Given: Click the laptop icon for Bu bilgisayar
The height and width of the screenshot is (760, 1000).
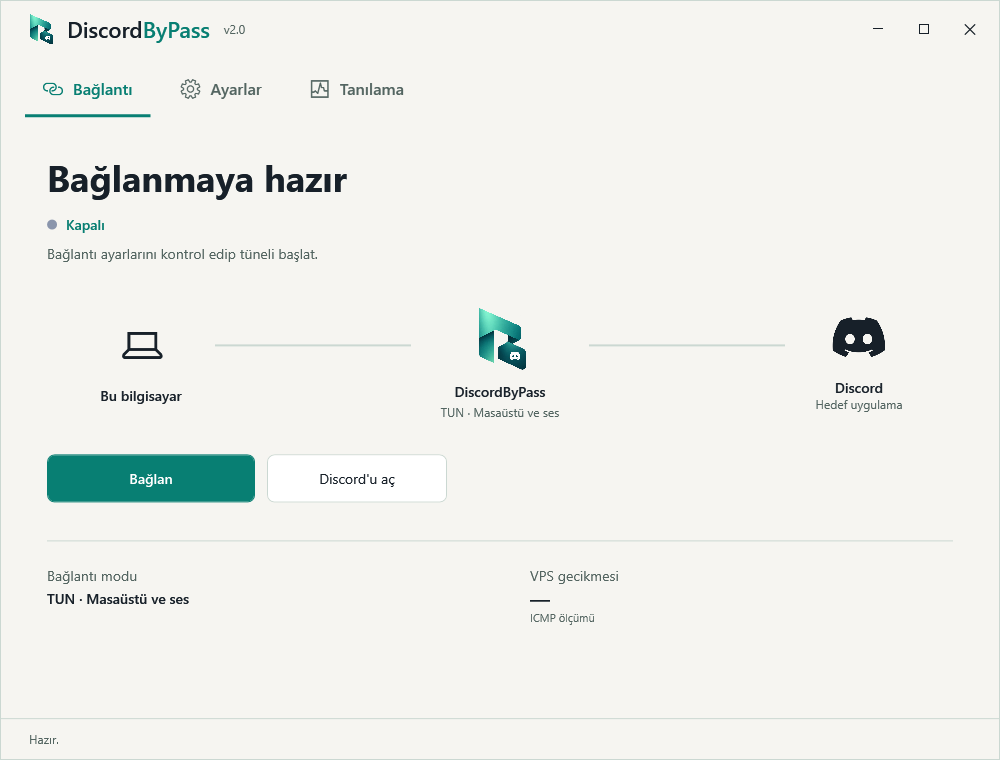Looking at the screenshot, I should (x=142, y=346).
